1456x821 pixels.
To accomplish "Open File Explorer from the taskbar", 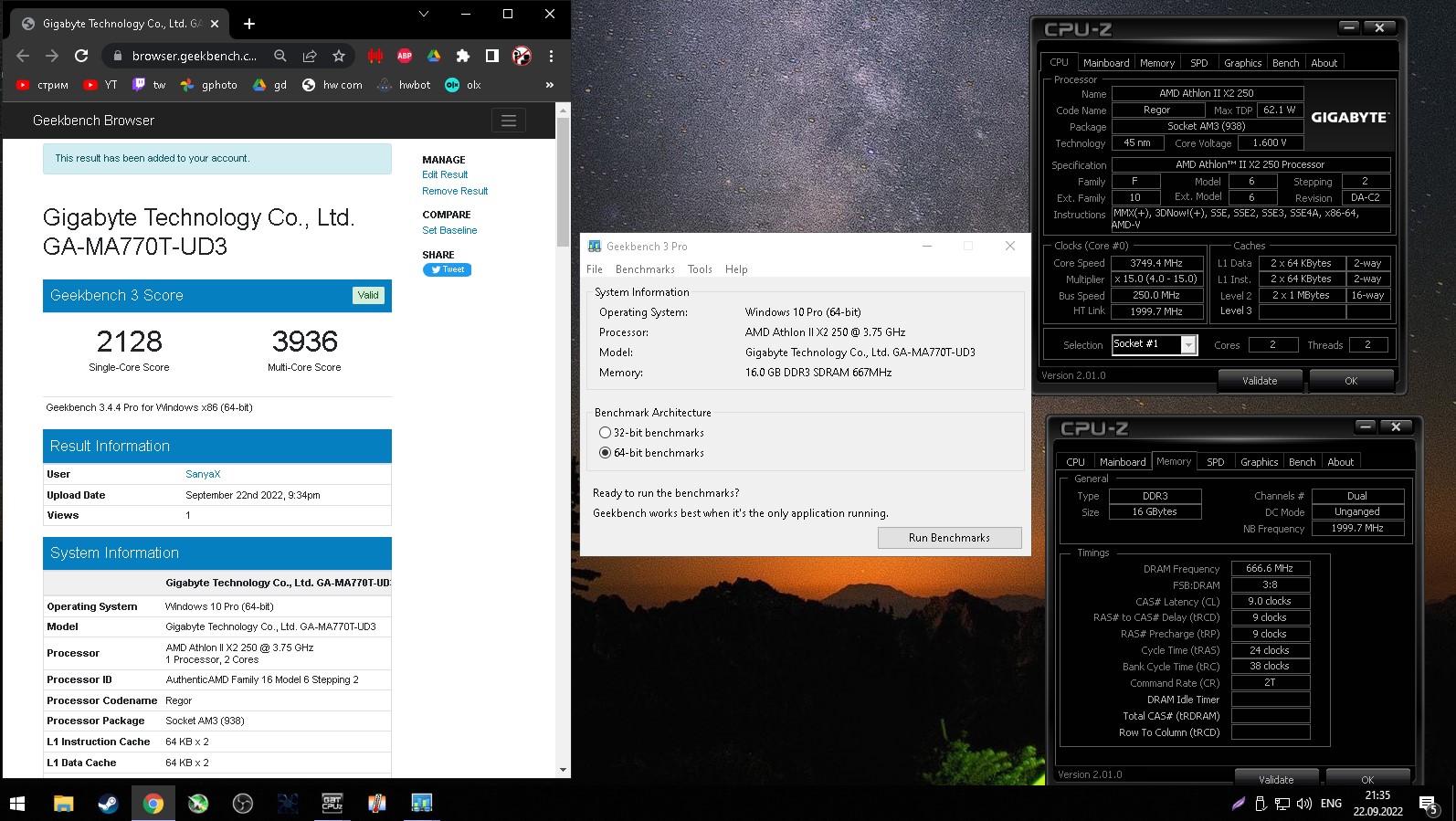I will pyautogui.click(x=63, y=803).
